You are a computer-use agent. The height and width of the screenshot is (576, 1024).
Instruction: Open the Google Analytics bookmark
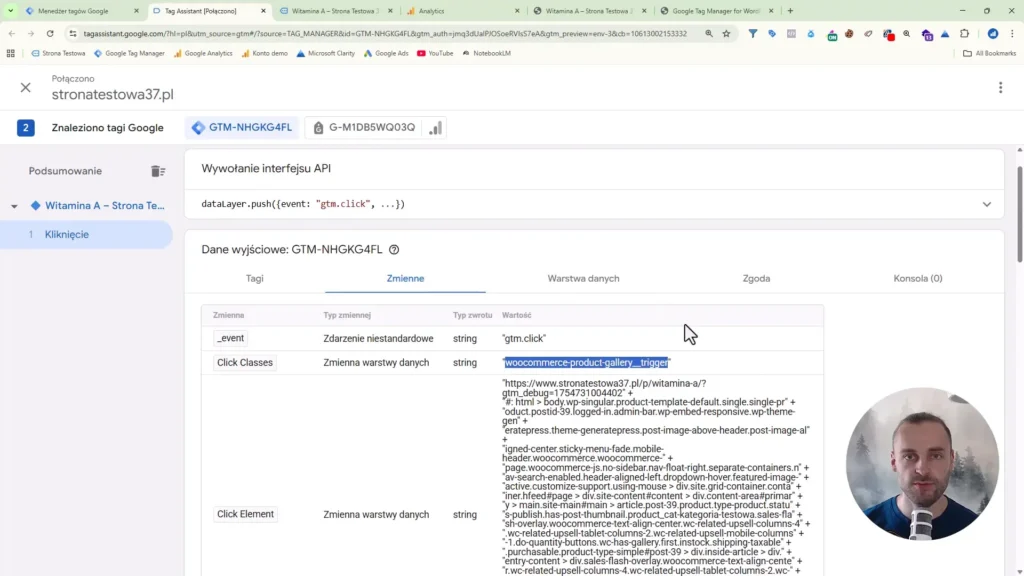pos(202,54)
